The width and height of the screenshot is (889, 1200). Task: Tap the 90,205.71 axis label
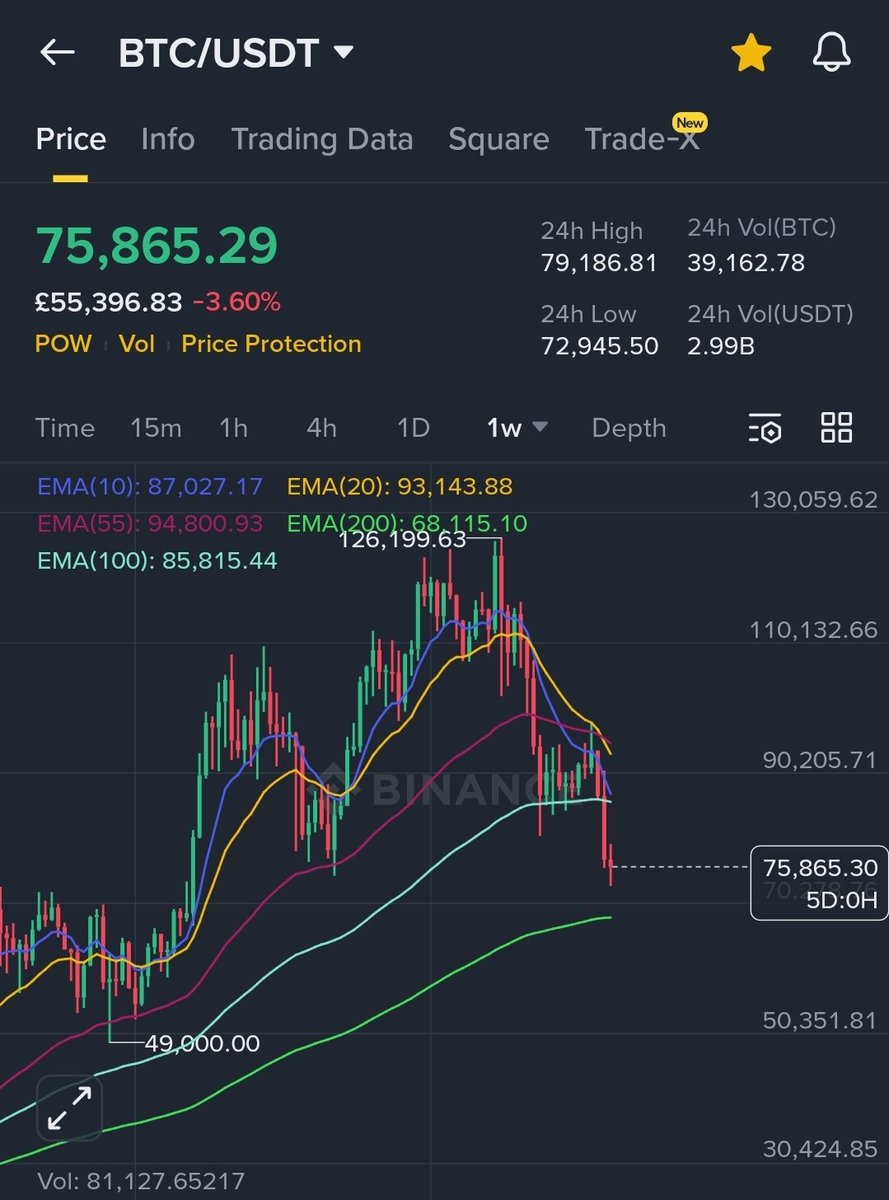tap(819, 760)
